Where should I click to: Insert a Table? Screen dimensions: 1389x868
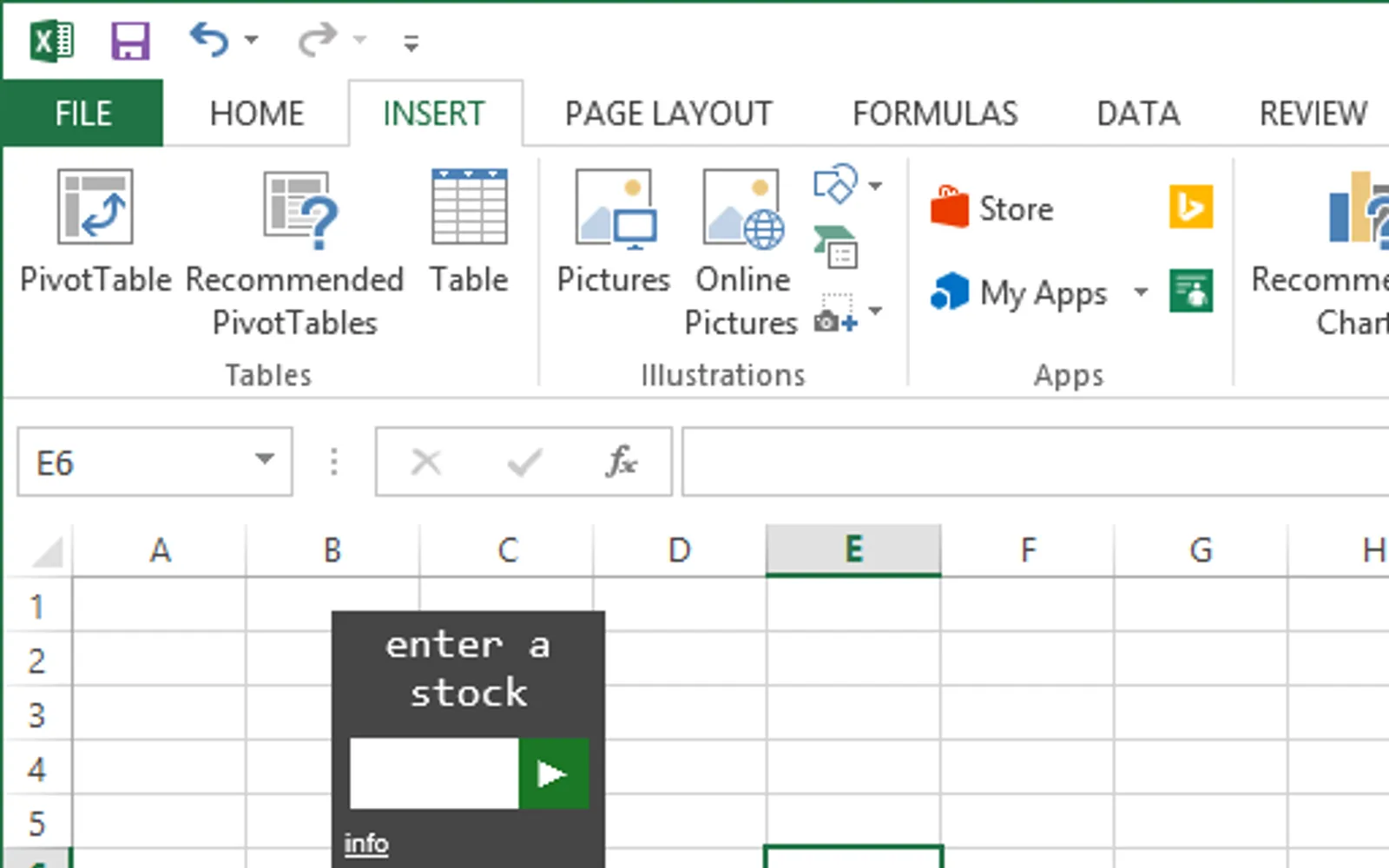pyautogui.click(x=469, y=233)
